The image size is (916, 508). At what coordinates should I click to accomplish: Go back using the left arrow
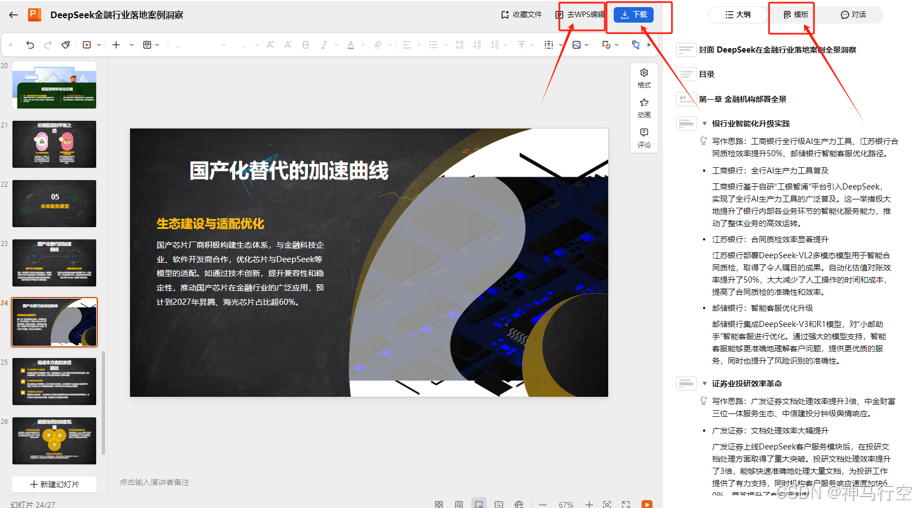click(13, 15)
